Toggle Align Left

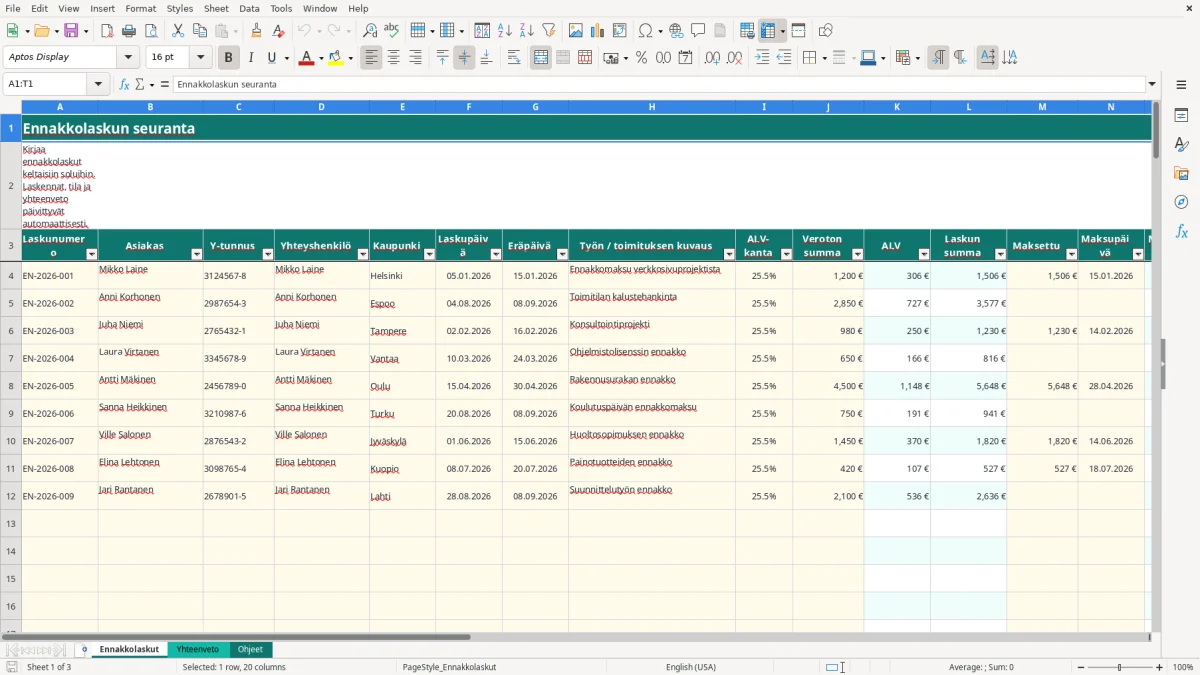click(x=371, y=58)
